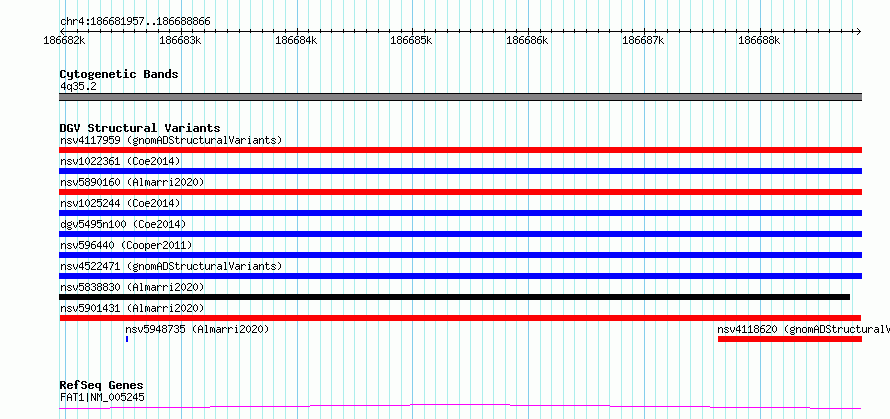This screenshot has width=890, height=419.
Task: Click the gray 4q35.2 cytogenetic band bar
Action: (460, 97)
